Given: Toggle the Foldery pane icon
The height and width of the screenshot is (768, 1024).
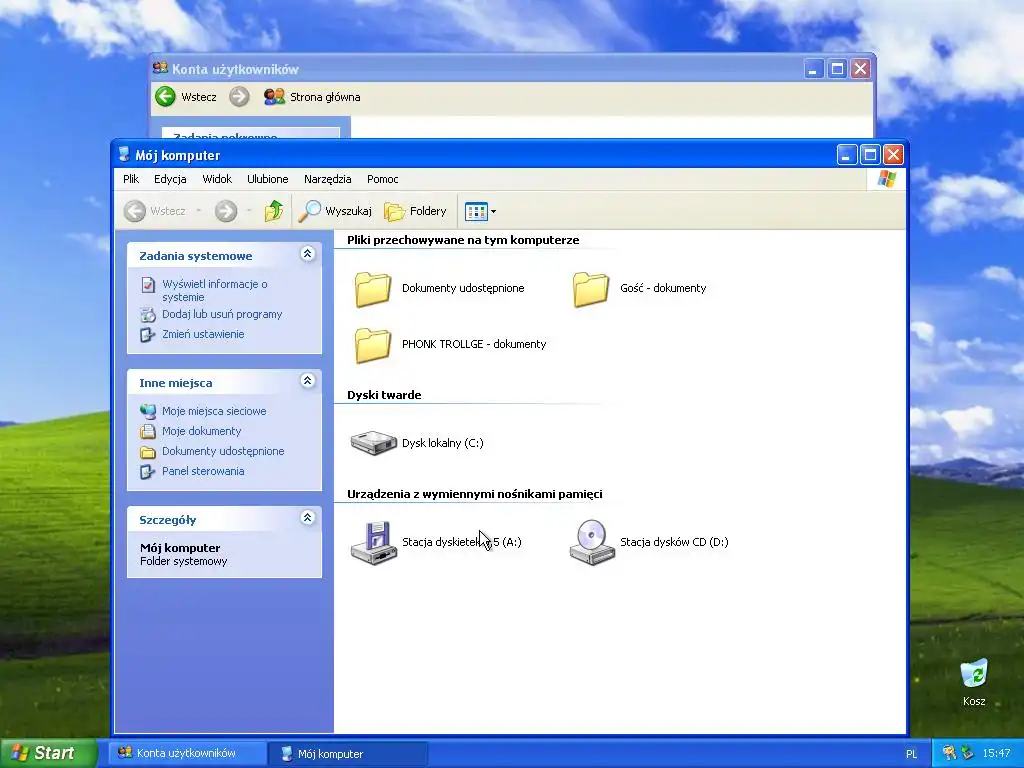Looking at the screenshot, I should point(394,211).
